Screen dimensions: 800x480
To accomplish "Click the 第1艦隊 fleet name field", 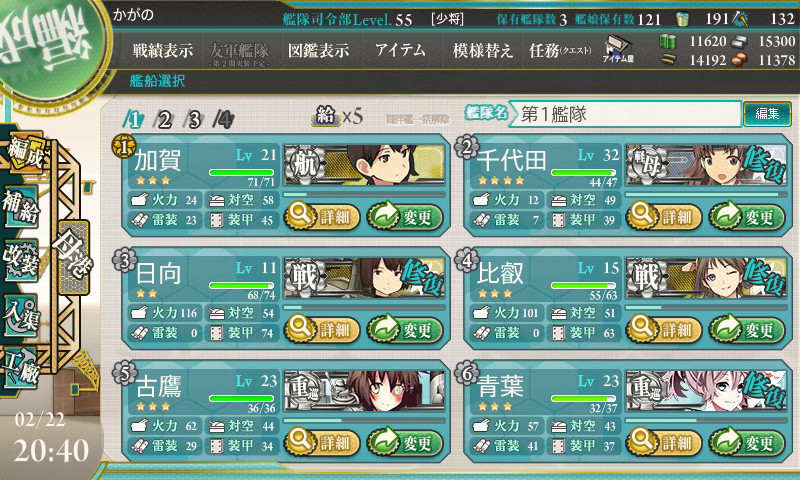I will (x=627, y=114).
